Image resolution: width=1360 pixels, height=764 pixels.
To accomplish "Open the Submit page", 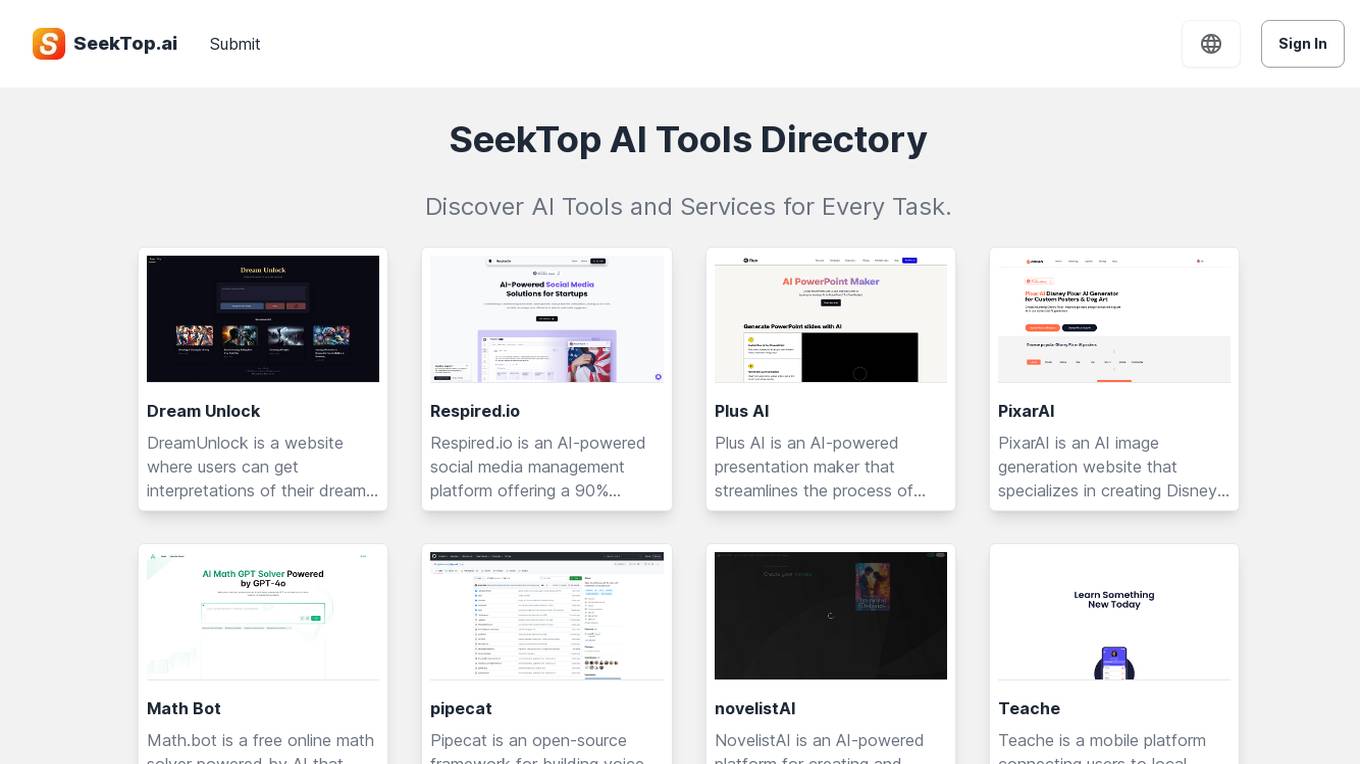I will [235, 44].
